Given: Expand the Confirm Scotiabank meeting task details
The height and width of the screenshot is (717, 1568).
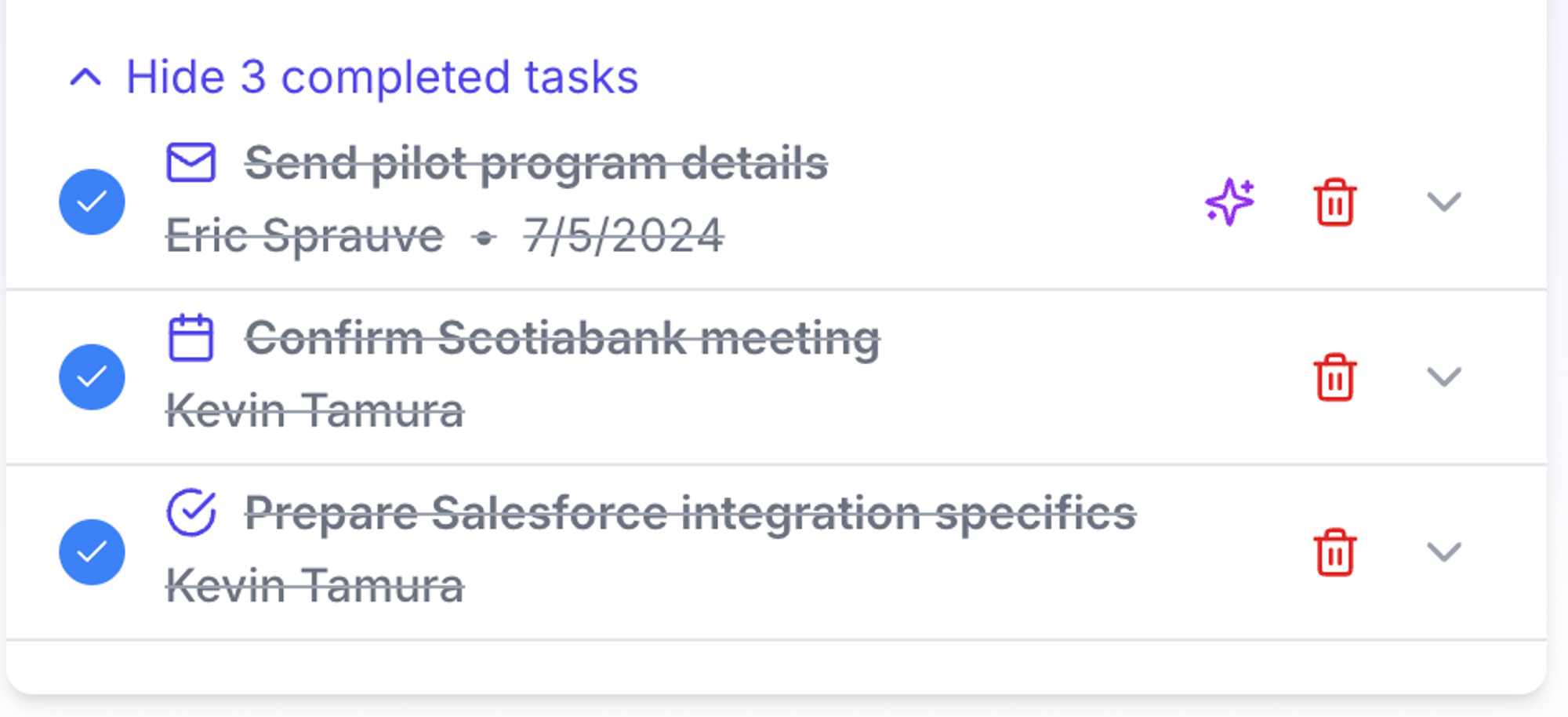Looking at the screenshot, I should (1443, 377).
